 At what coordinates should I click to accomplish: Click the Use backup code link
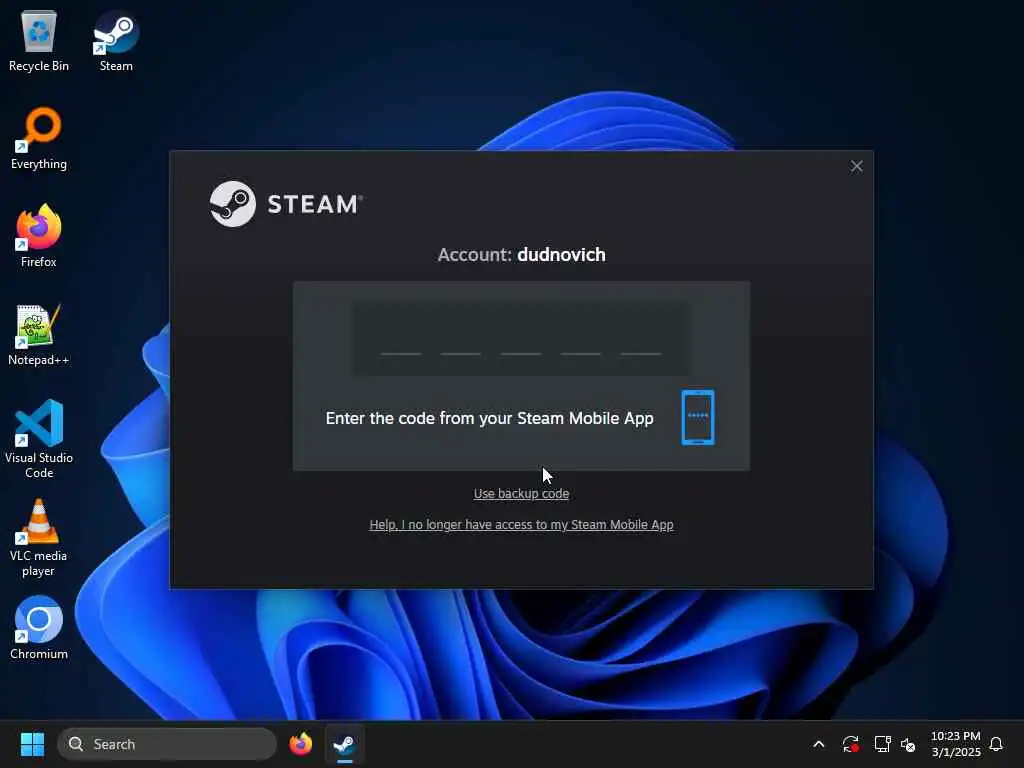[521, 494]
